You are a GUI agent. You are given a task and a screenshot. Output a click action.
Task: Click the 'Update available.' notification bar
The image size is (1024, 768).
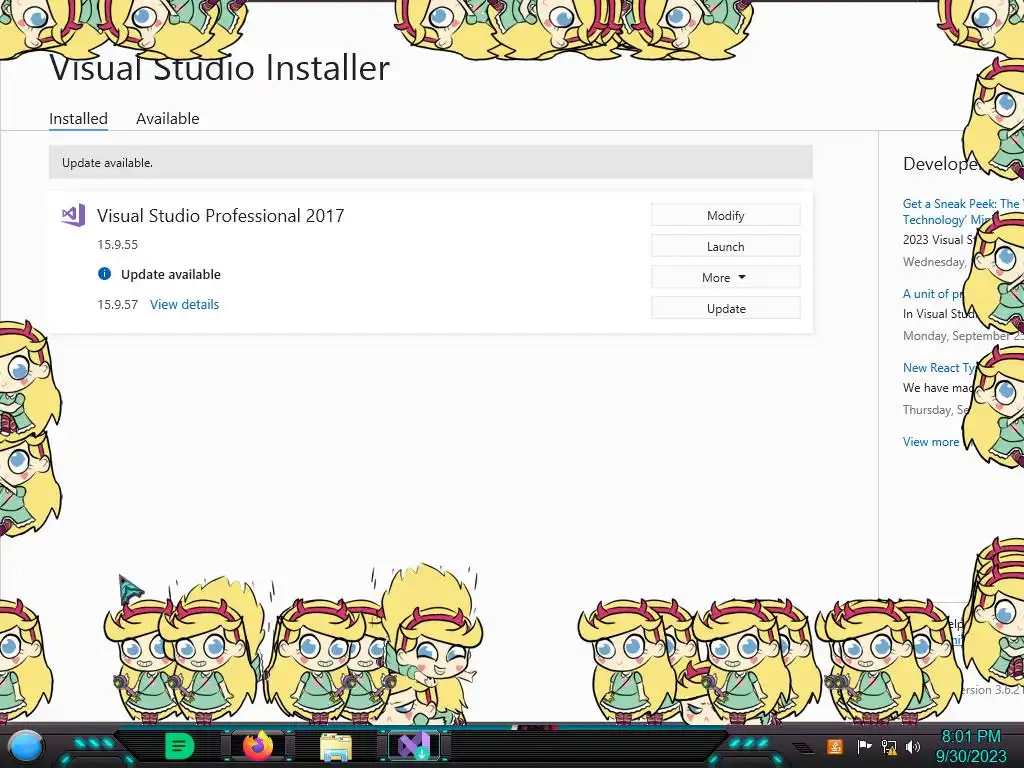click(430, 162)
